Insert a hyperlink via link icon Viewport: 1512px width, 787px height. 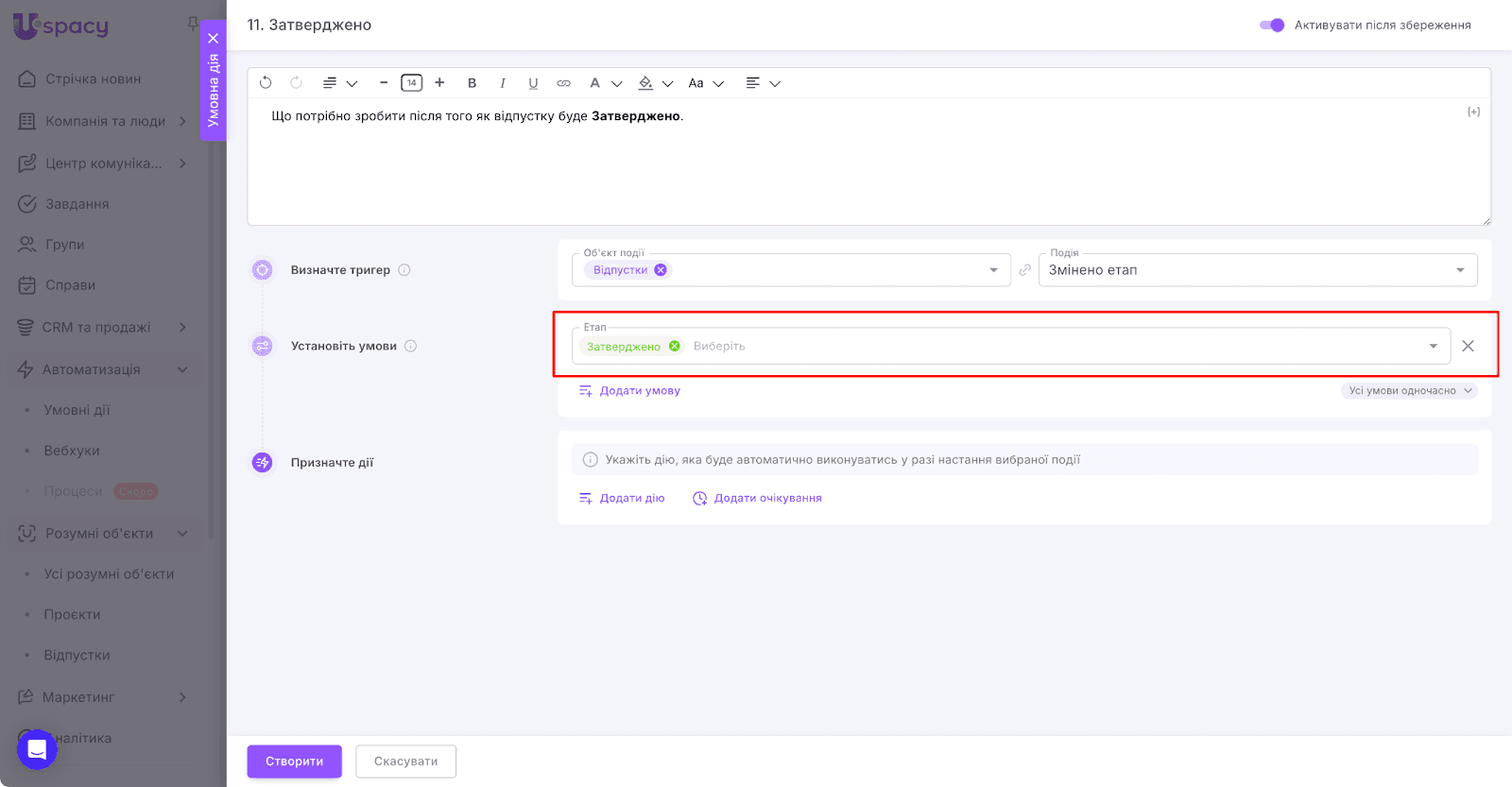click(x=563, y=83)
